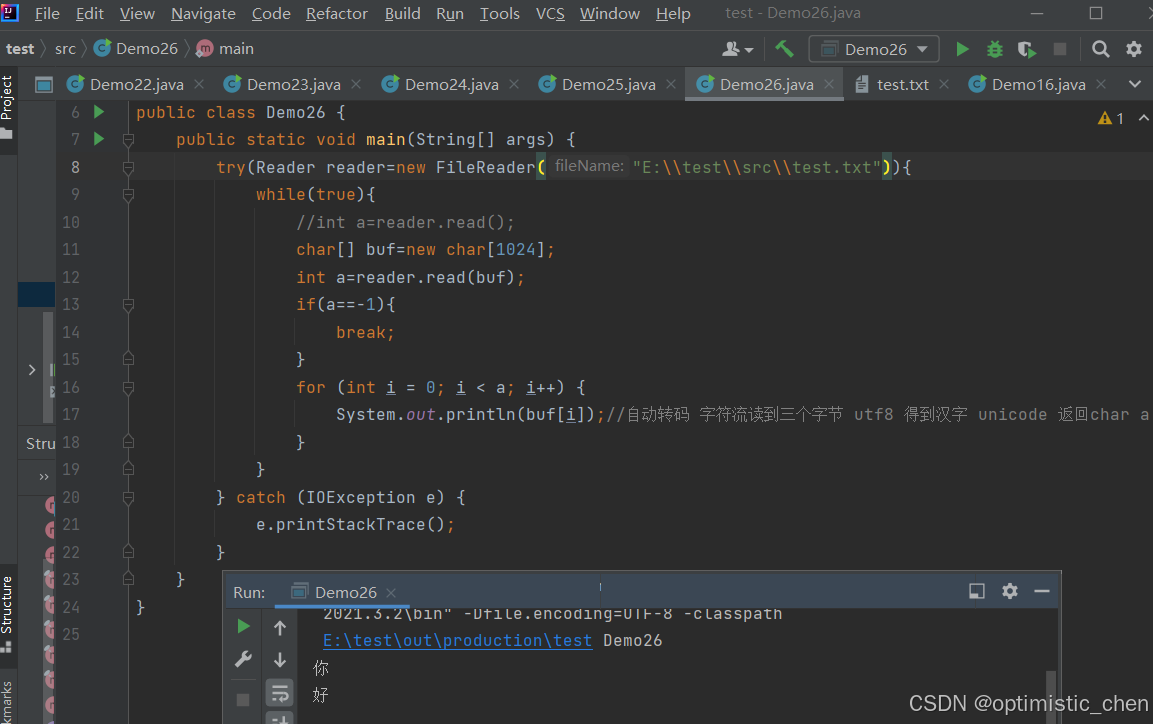Run Demo26 with green toolbar play button
The height and width of the screenshot is (724, 1153).
962,49
